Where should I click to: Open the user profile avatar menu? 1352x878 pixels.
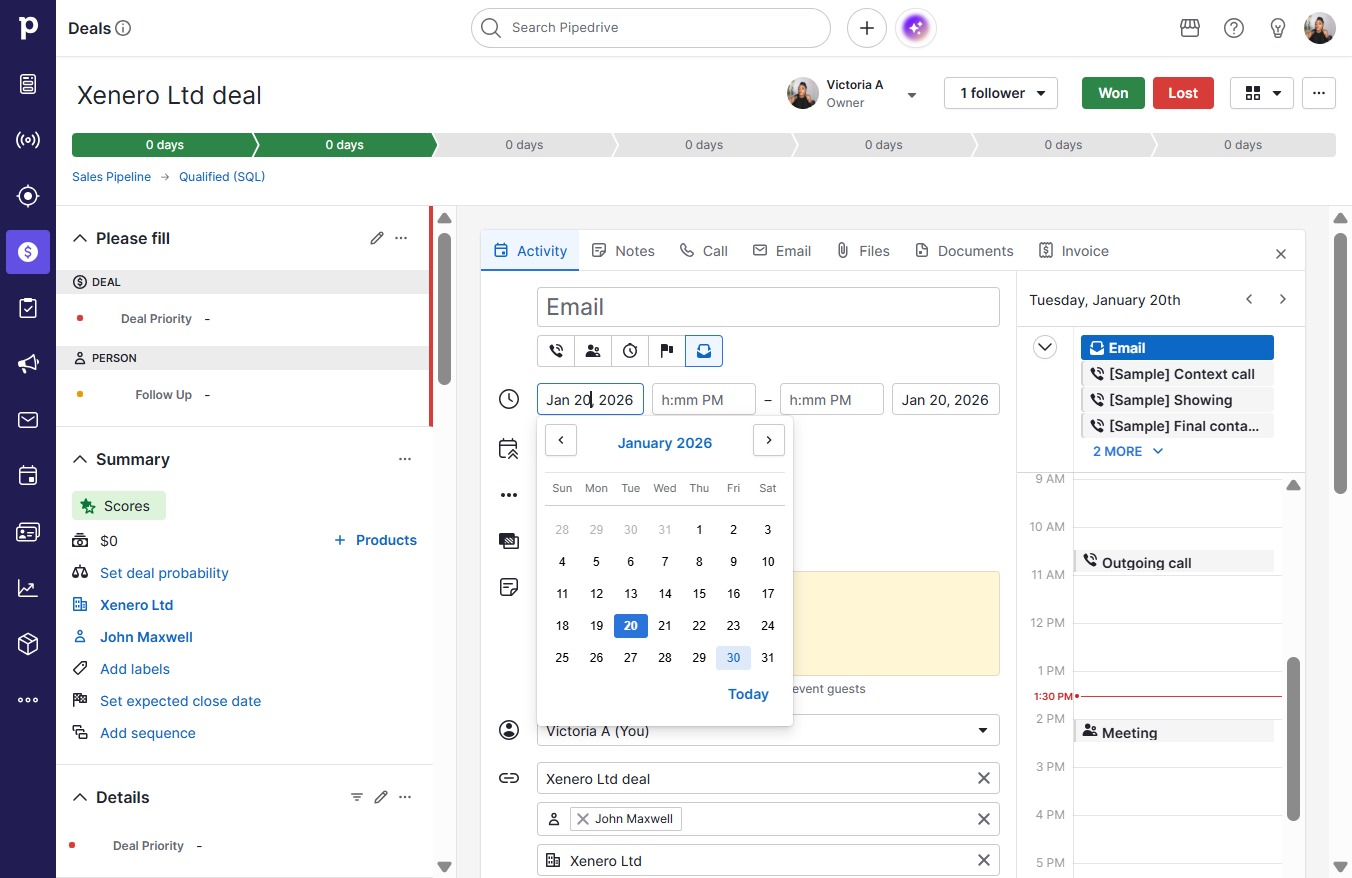(1320, 28)
